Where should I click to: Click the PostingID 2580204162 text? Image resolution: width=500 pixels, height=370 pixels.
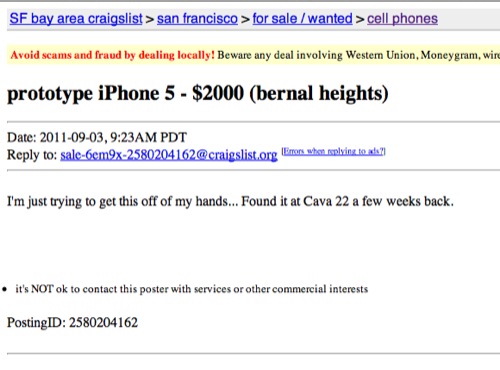pos(72,323)
